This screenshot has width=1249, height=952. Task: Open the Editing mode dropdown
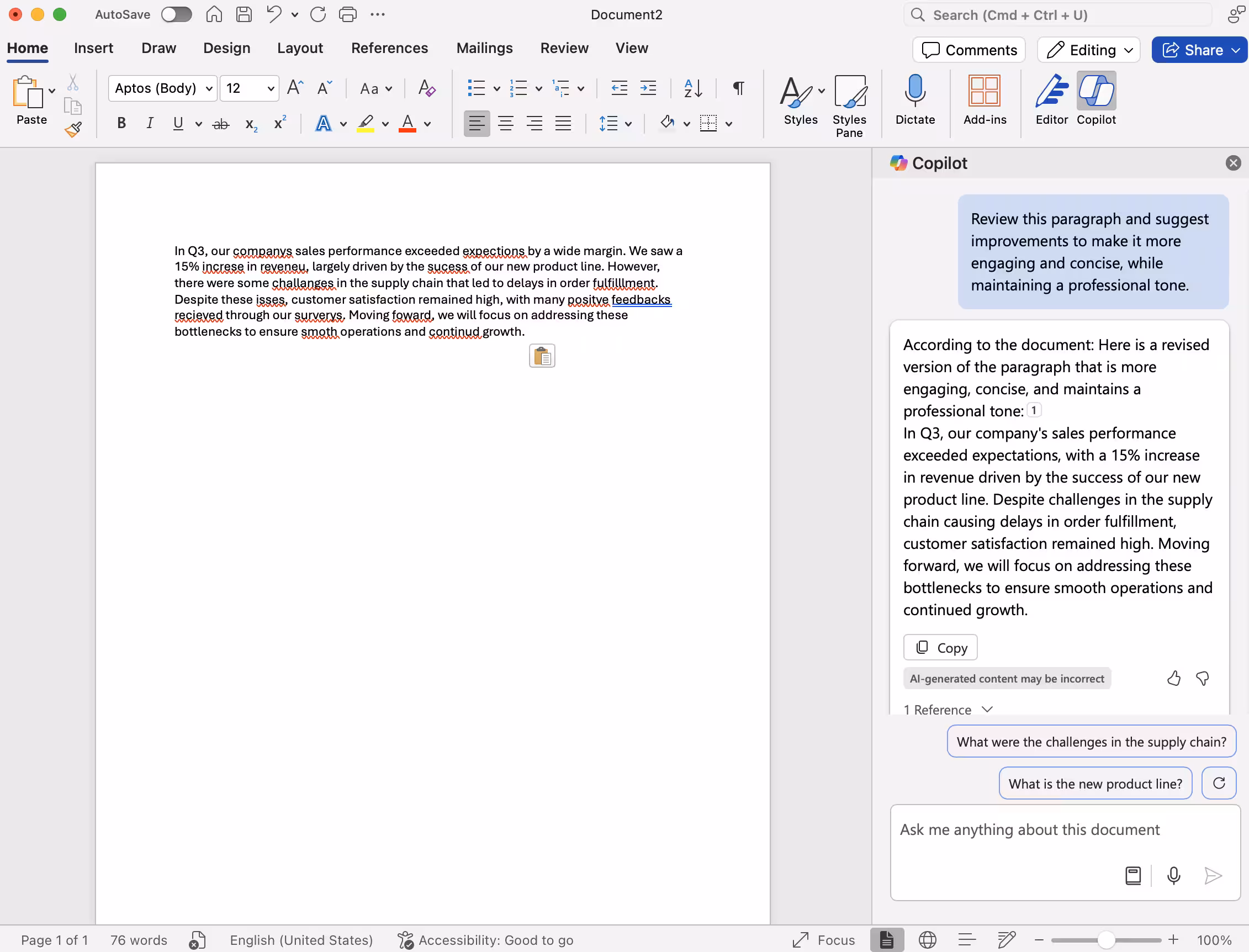tap(1089, 50)
